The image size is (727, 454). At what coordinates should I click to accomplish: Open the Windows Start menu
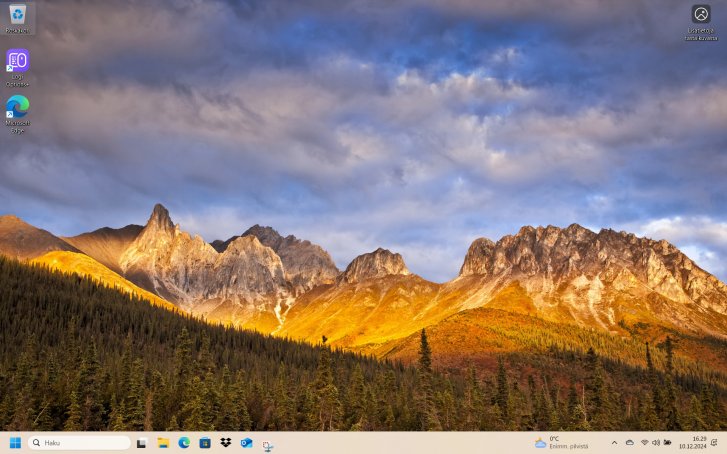(15, 442)
